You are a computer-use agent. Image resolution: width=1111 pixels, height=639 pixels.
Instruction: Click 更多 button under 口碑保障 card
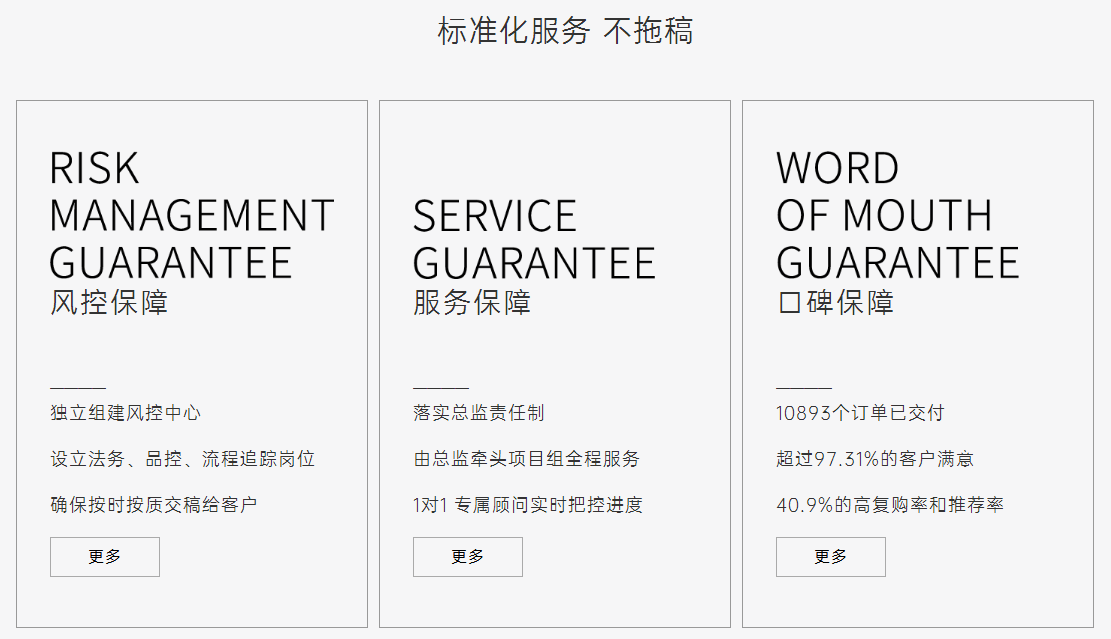(x=830, y=557)
